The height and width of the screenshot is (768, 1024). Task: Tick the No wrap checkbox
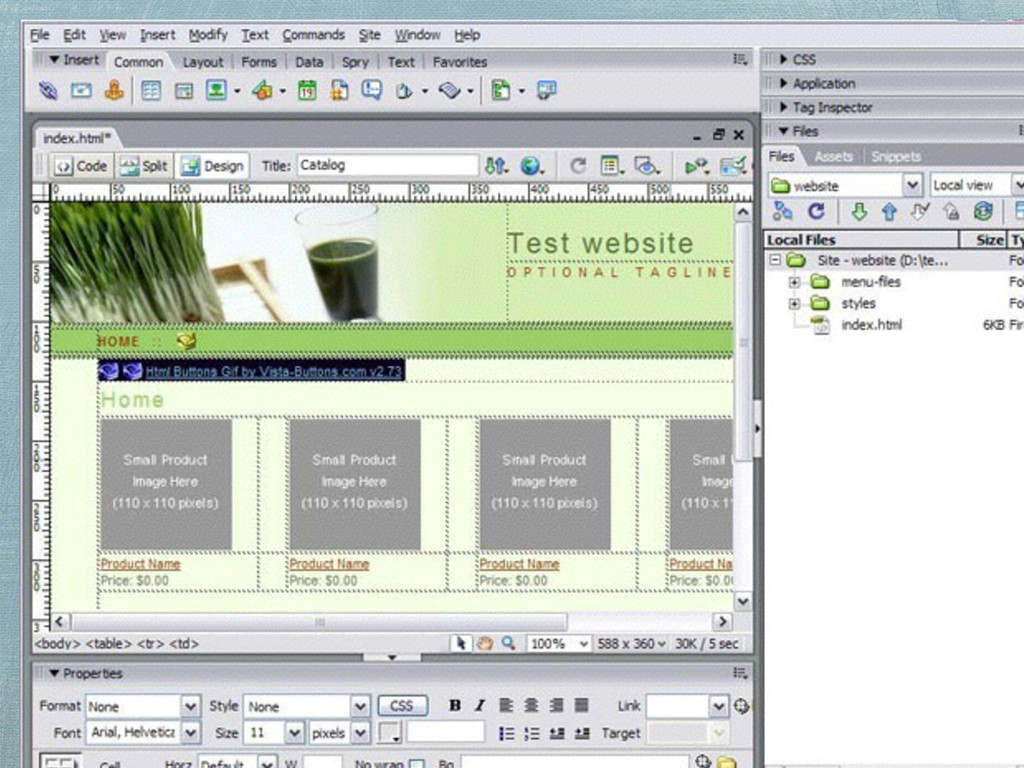(x=417, y=763)
